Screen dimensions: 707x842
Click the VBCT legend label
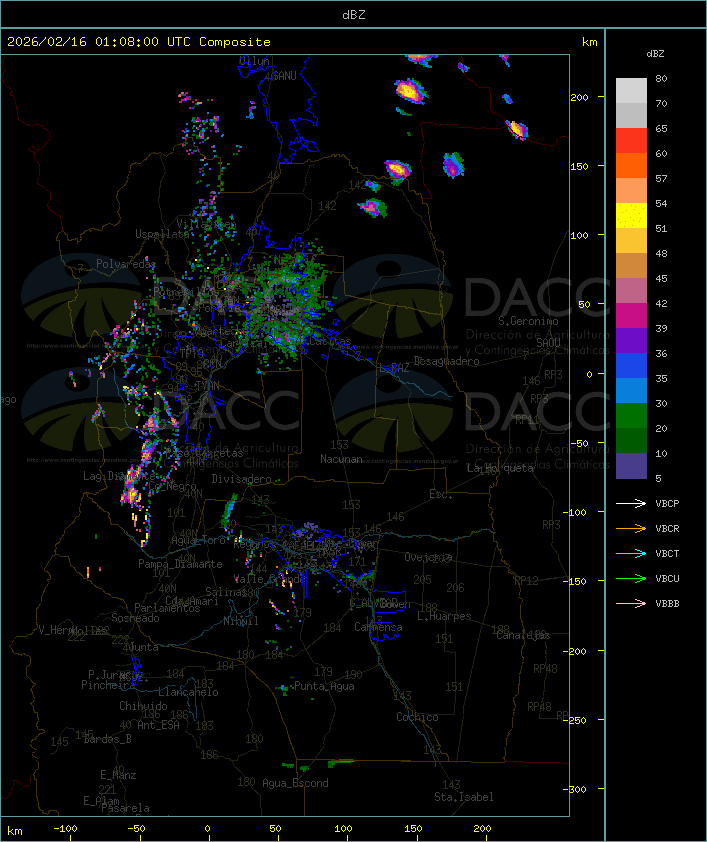coord(667,554)
